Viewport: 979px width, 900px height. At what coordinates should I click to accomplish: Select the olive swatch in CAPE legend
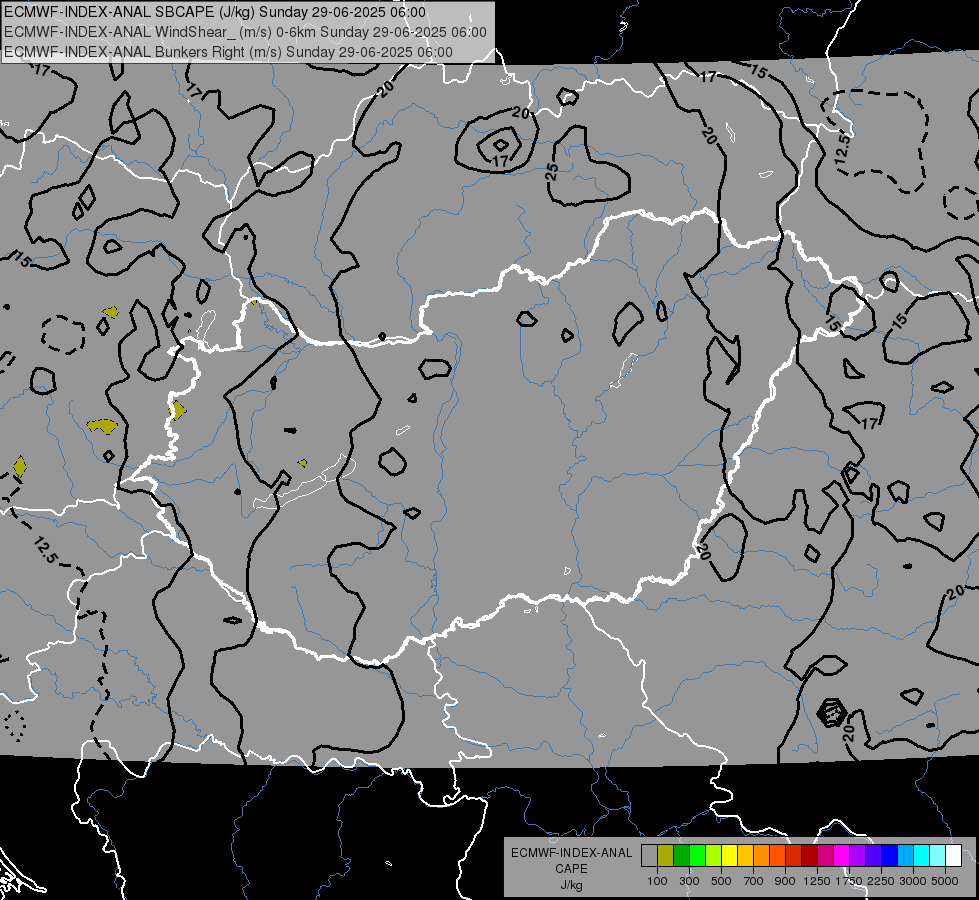point(666,855)
